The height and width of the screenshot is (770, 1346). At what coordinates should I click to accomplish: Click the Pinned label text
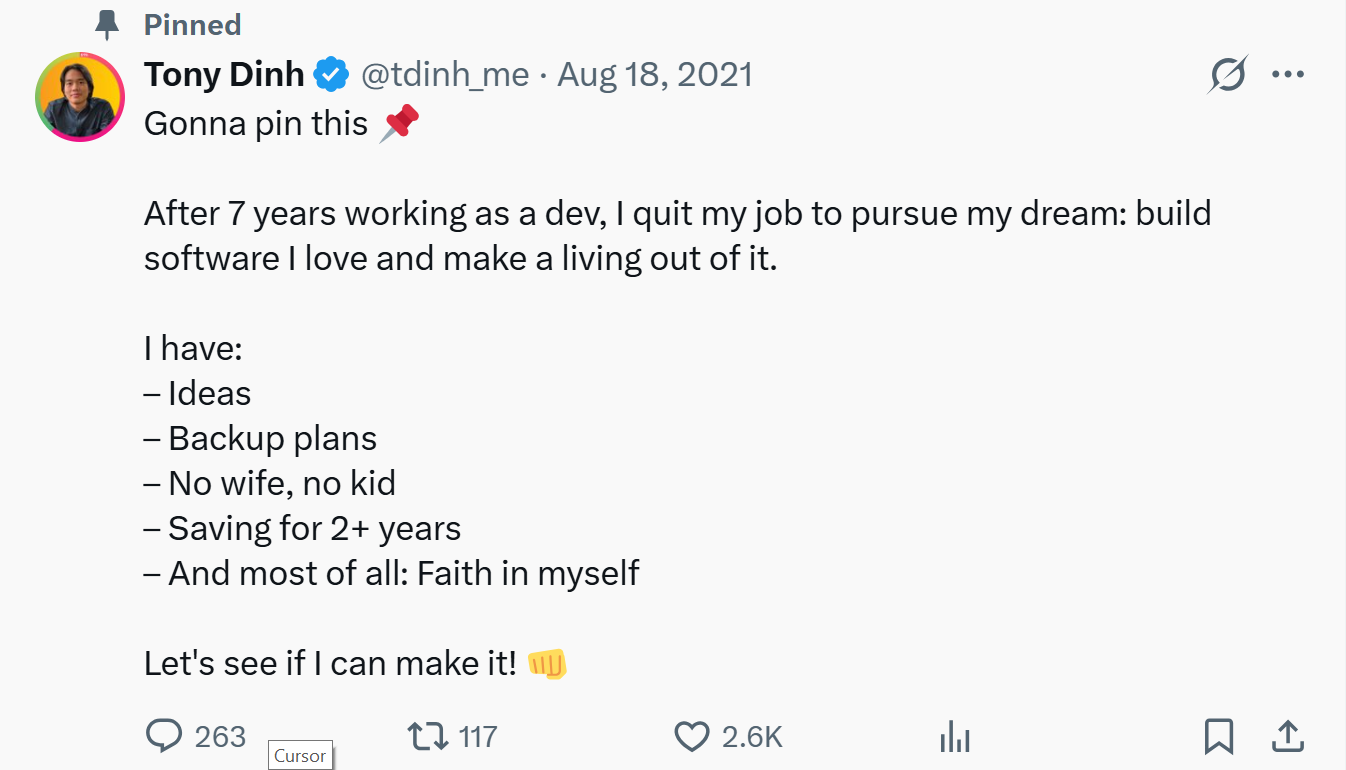pyautogui.click(x=193, y=25)
